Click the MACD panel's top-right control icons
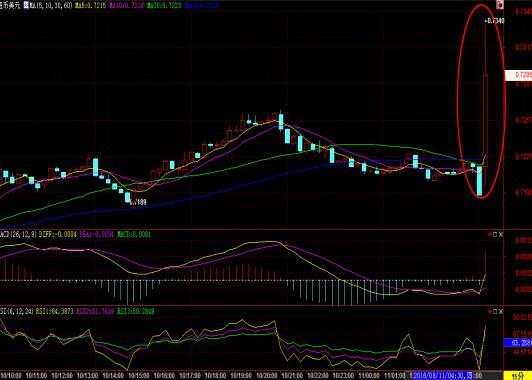 (x=496, y=234)
